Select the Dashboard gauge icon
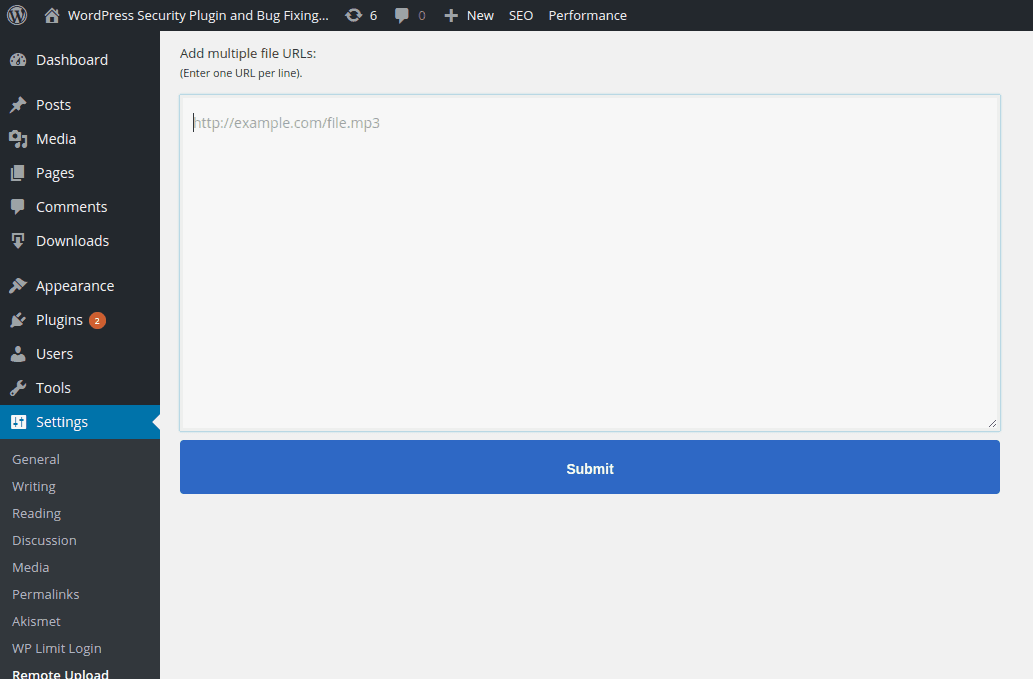This screenshot has height=679, width=1033. click(x=18, y=60)
